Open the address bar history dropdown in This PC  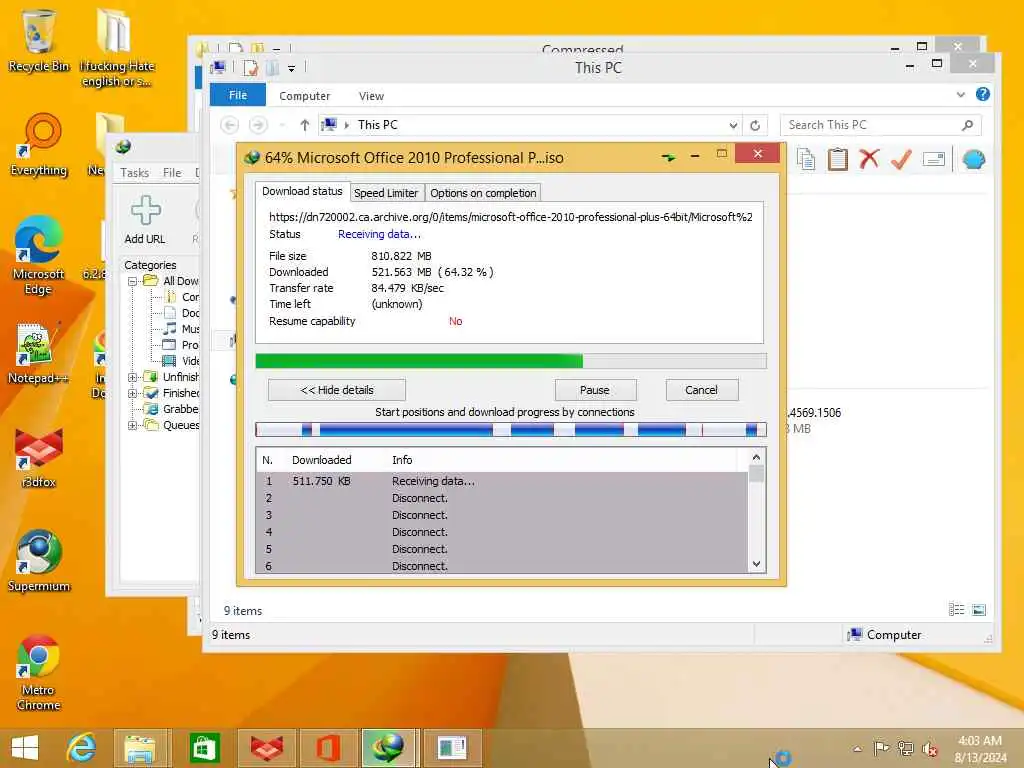[733, 125]
